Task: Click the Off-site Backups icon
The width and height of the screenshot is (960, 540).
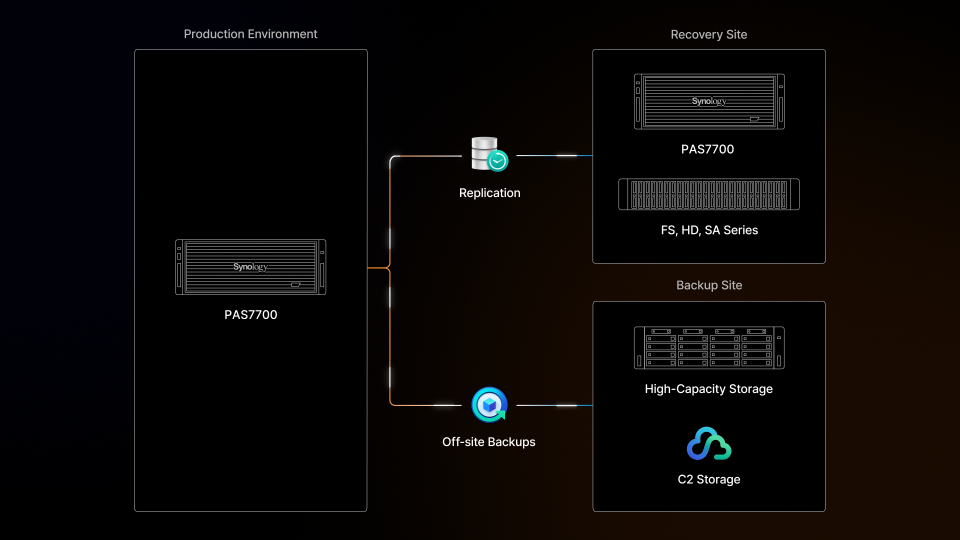Action: (x=489, y=405)
